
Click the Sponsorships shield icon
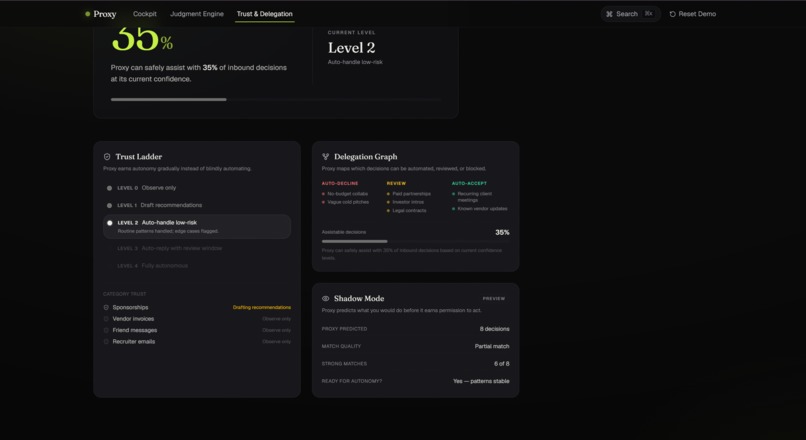106,307
